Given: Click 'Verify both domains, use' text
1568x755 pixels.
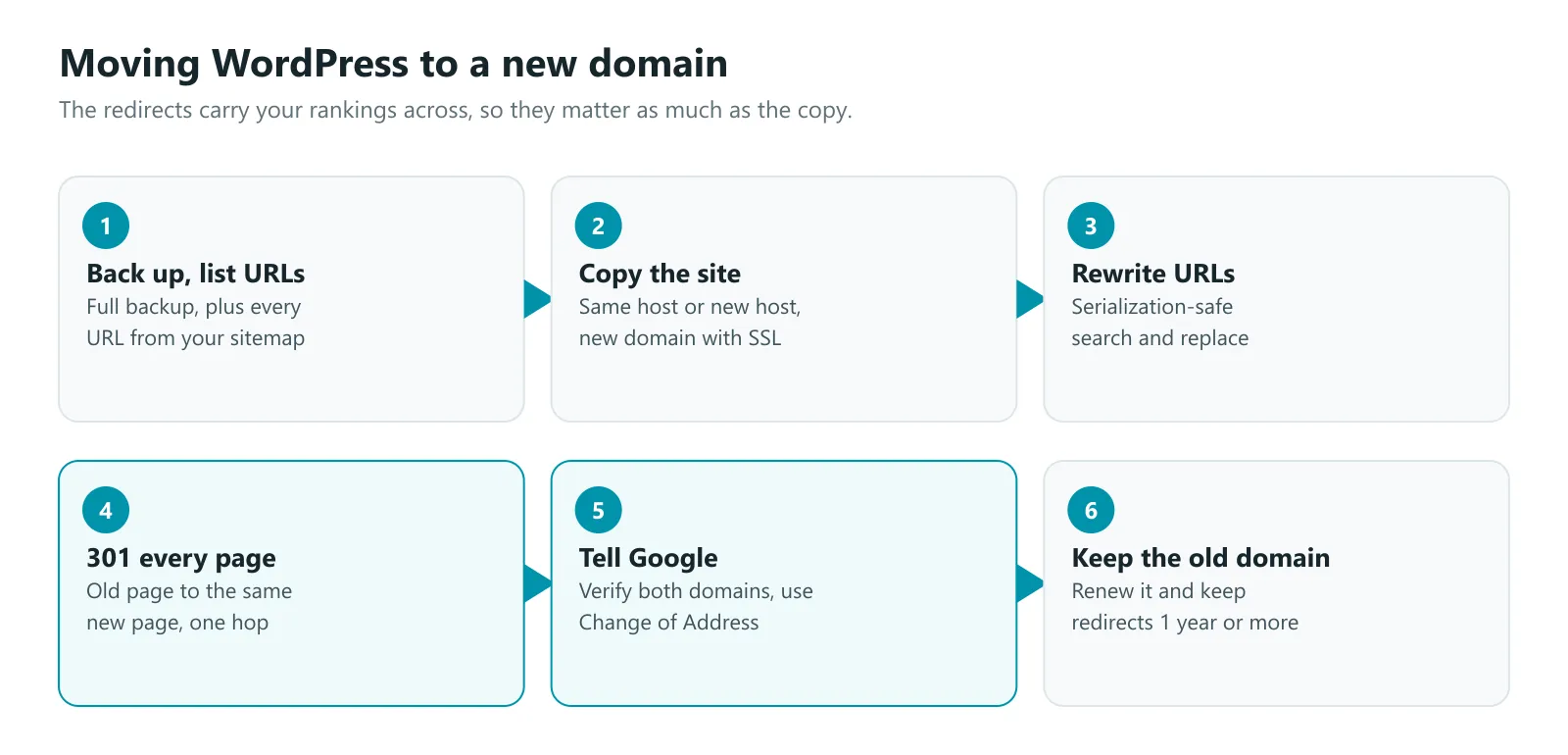Looking at the screenshot, I should pos(696,591).
